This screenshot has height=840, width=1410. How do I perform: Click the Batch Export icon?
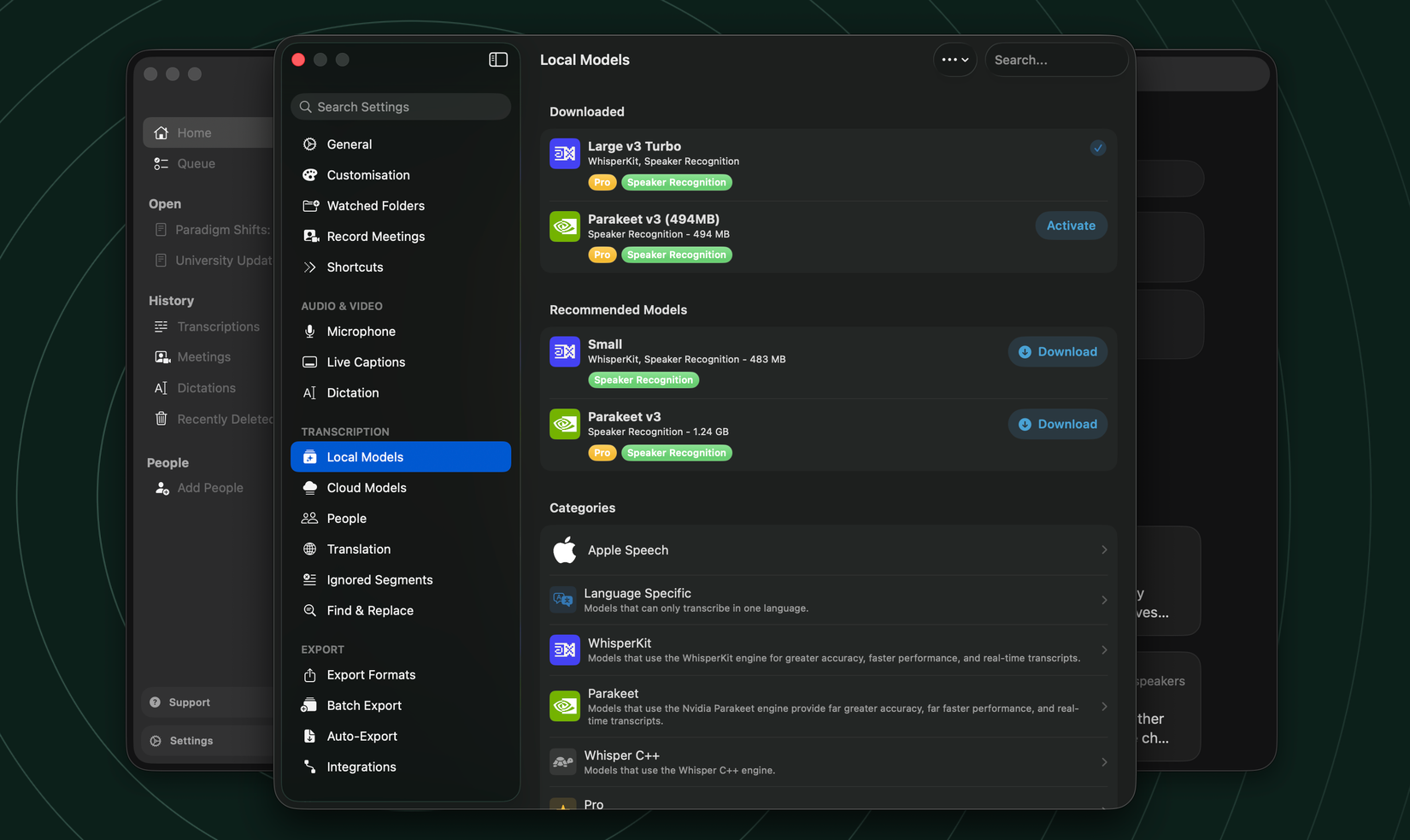click(309, 706)
